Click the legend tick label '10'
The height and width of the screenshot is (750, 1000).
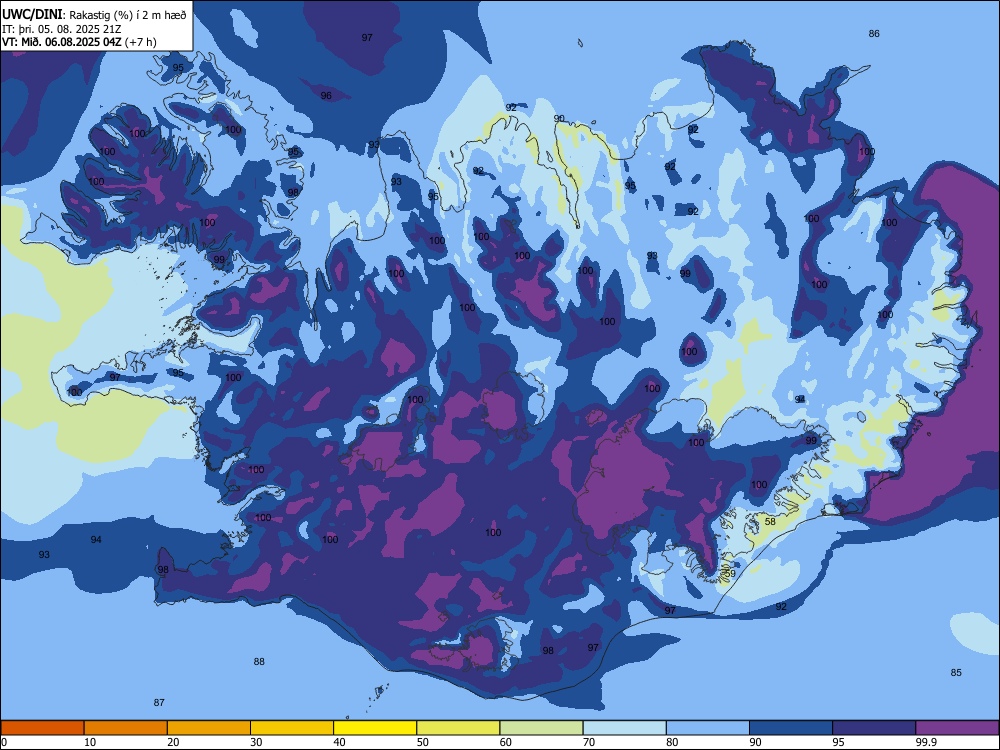90,742
